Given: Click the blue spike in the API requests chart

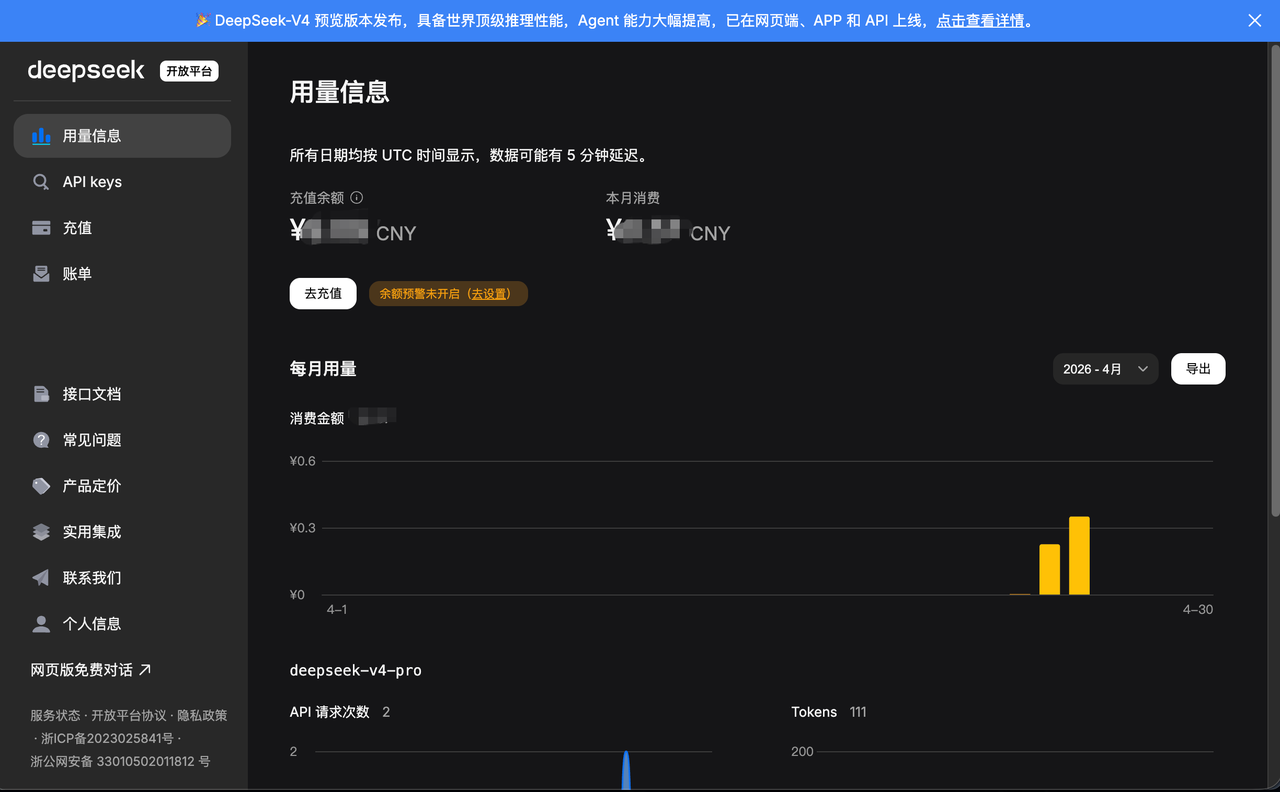Looking at the screenshot, I should 626,772.
